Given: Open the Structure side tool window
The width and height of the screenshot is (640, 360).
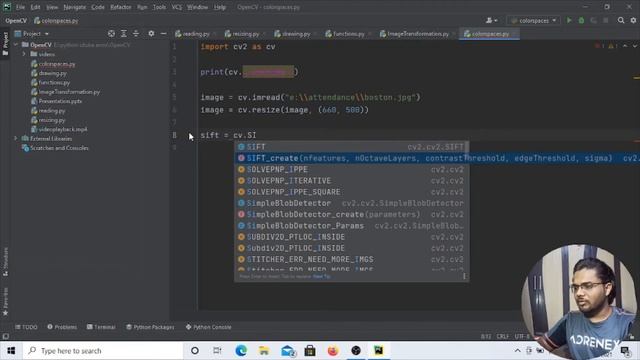Looking at the screenshot, I should 5,261.
